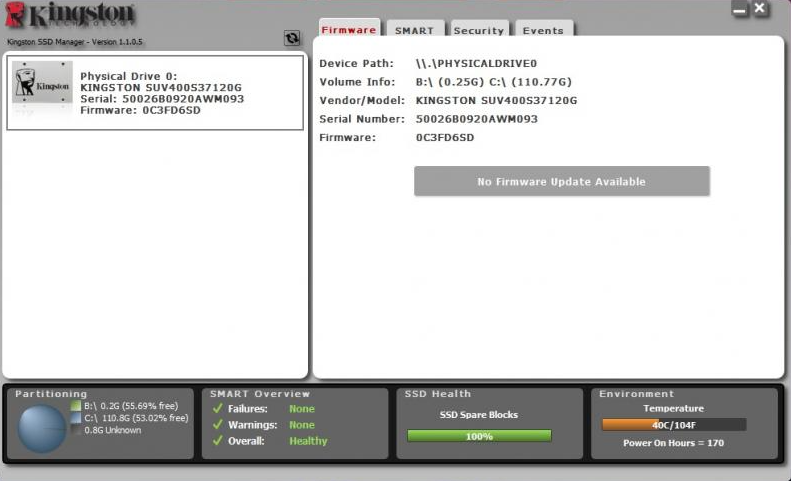
Task: Click C:\ 110.8G (53.02% free) entry
Action: pyautogui.click(x=136, y=418)
